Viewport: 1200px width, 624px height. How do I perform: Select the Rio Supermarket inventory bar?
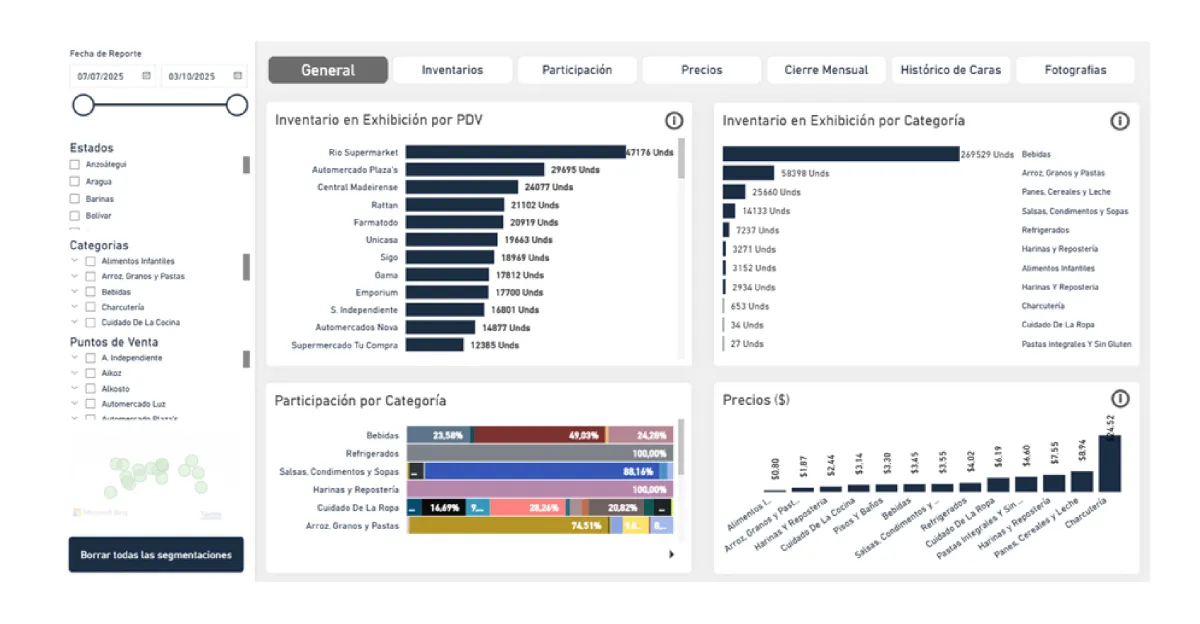coord(516,152)
